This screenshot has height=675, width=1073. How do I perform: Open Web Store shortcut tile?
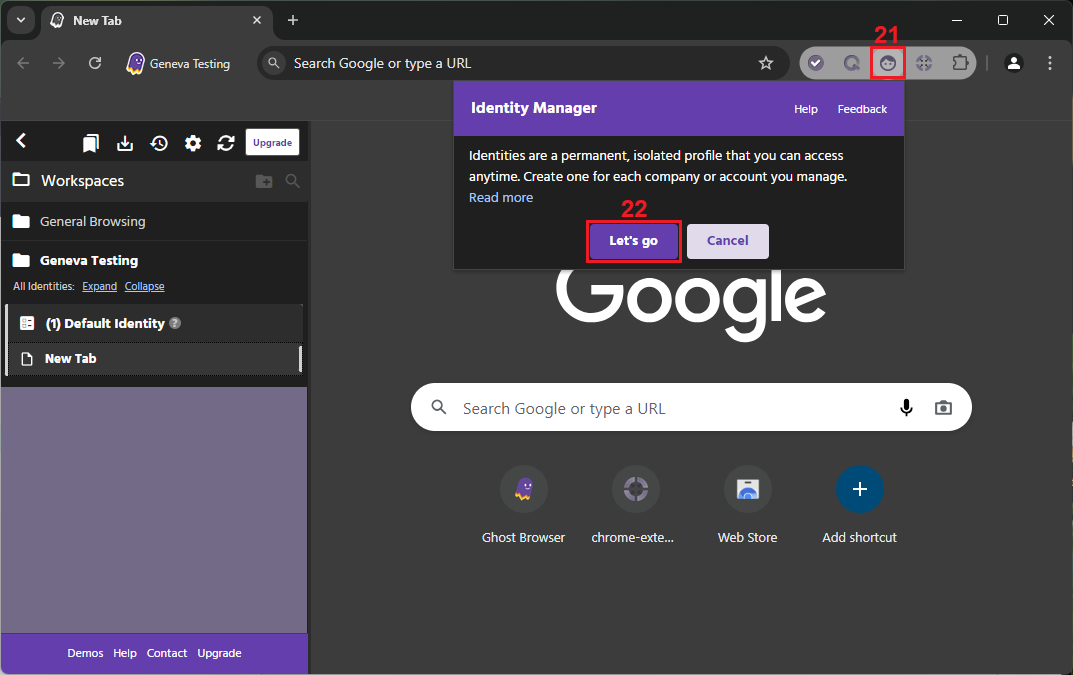click(x=747, y=505)
